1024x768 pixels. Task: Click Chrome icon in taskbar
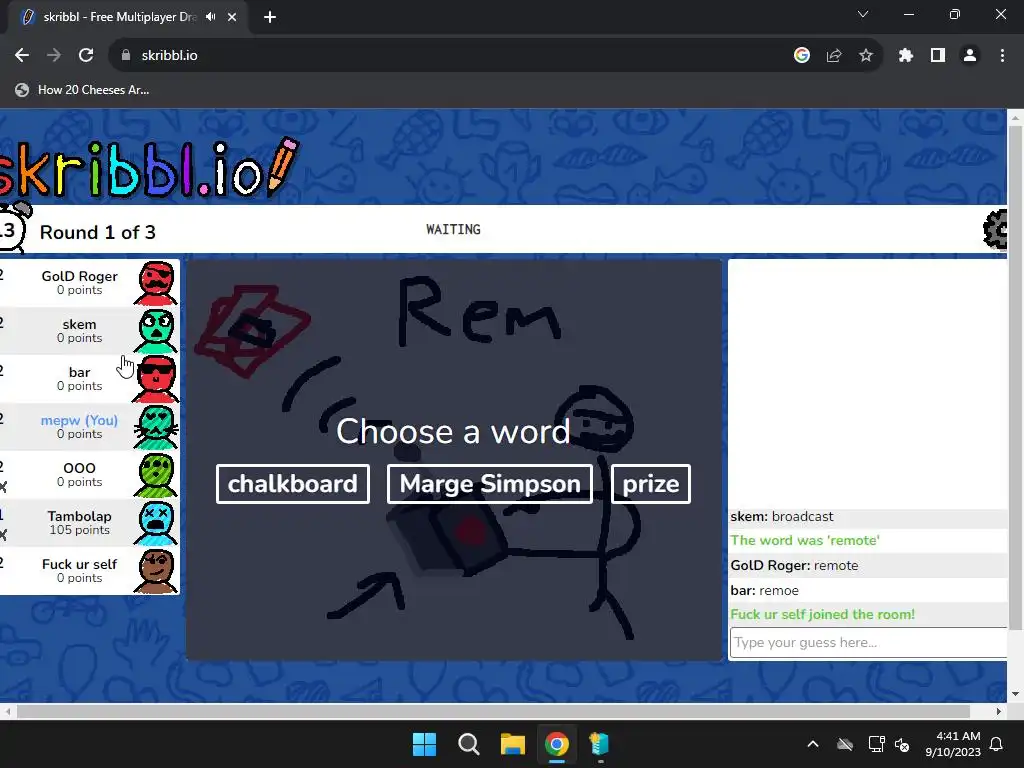click(x=556, y=744)
